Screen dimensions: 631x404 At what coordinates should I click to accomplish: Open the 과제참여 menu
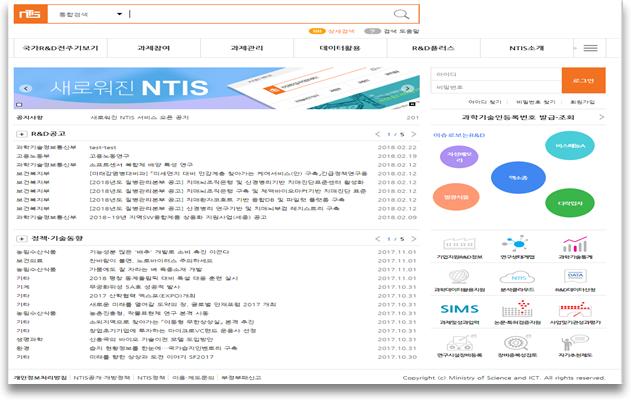[x=155, y=48]
